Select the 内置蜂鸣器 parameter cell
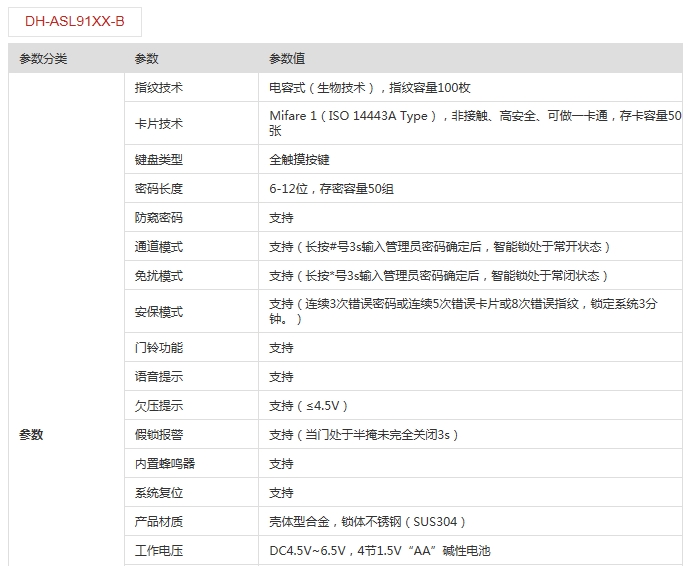This screenshot has width=691, height=566. [x=192, y=463]
